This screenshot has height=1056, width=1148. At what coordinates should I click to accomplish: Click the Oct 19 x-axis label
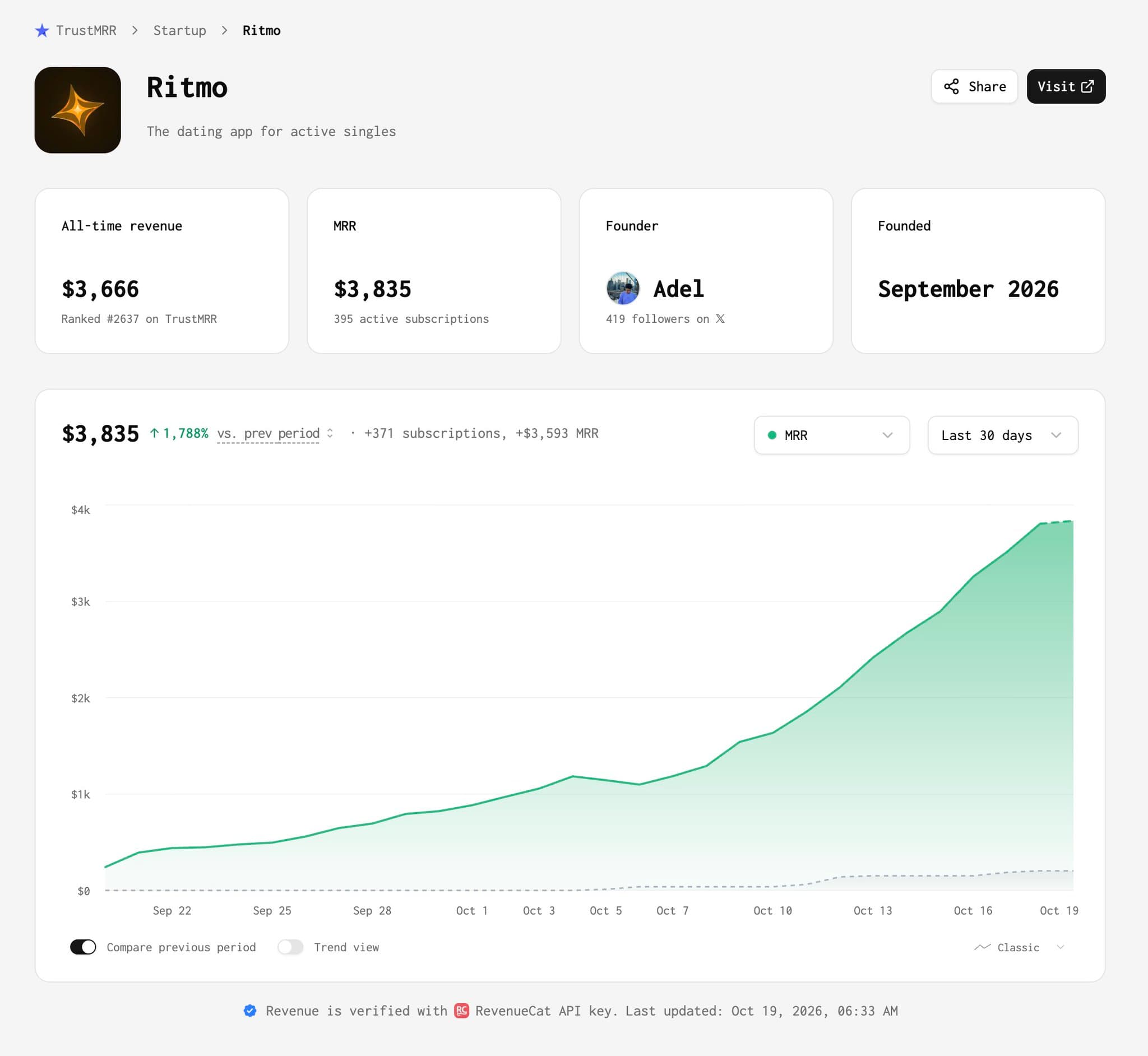click(1058, 910)
